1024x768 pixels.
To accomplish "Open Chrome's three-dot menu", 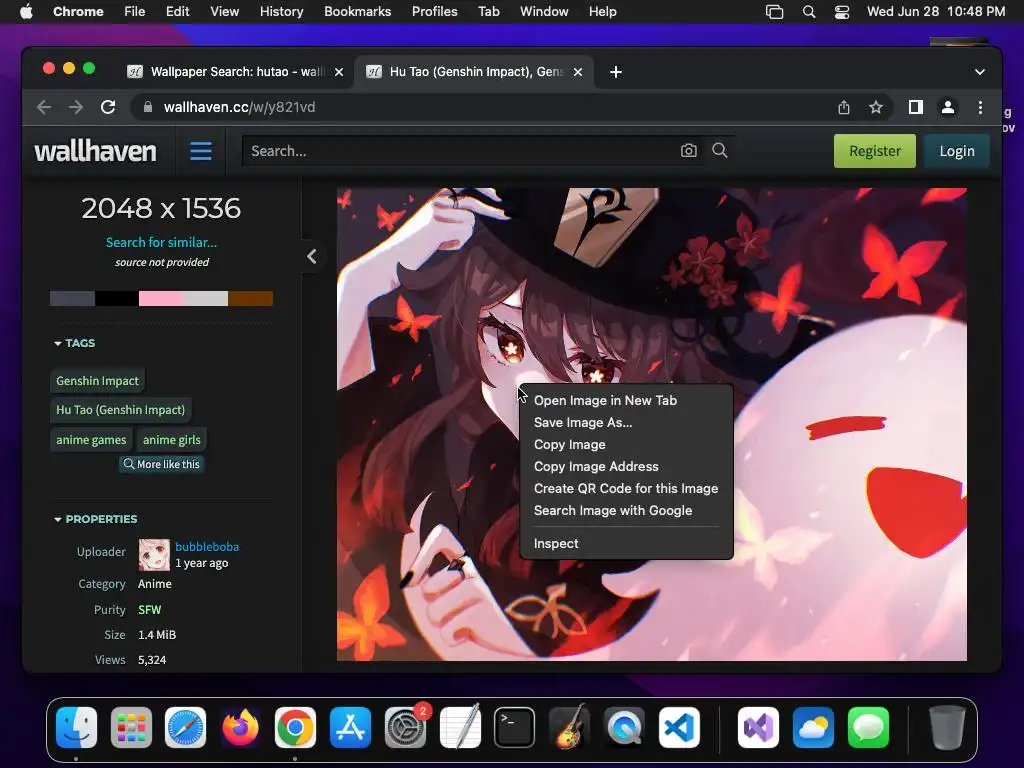I will [x=980, y=107].
